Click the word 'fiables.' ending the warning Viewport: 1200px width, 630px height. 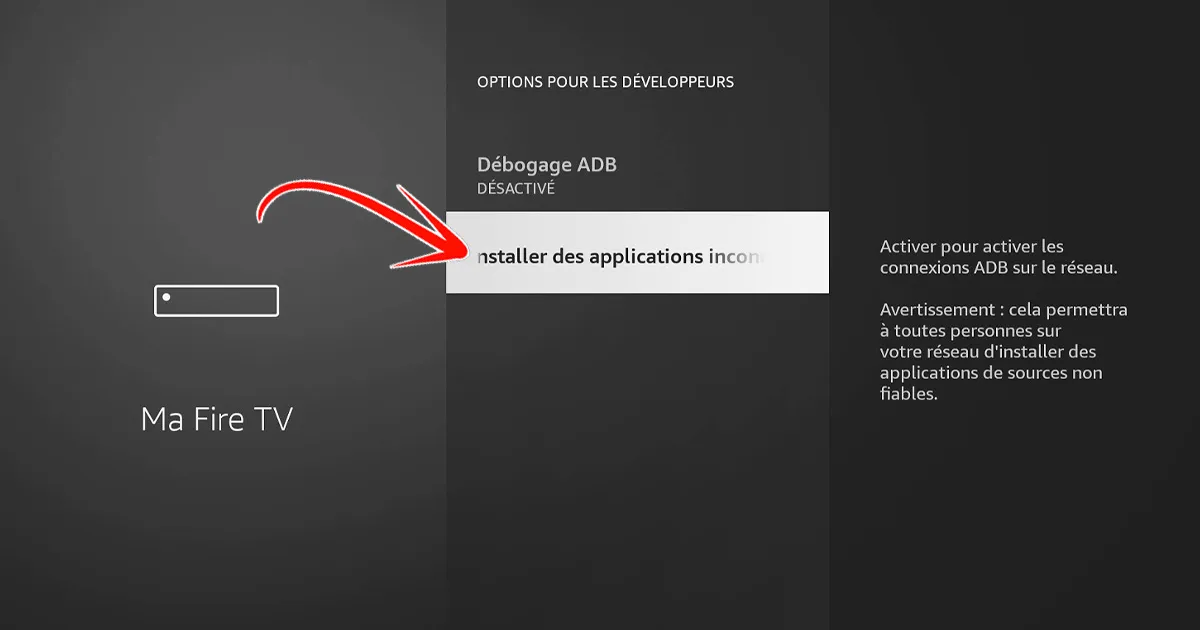[x=908, y=394]
